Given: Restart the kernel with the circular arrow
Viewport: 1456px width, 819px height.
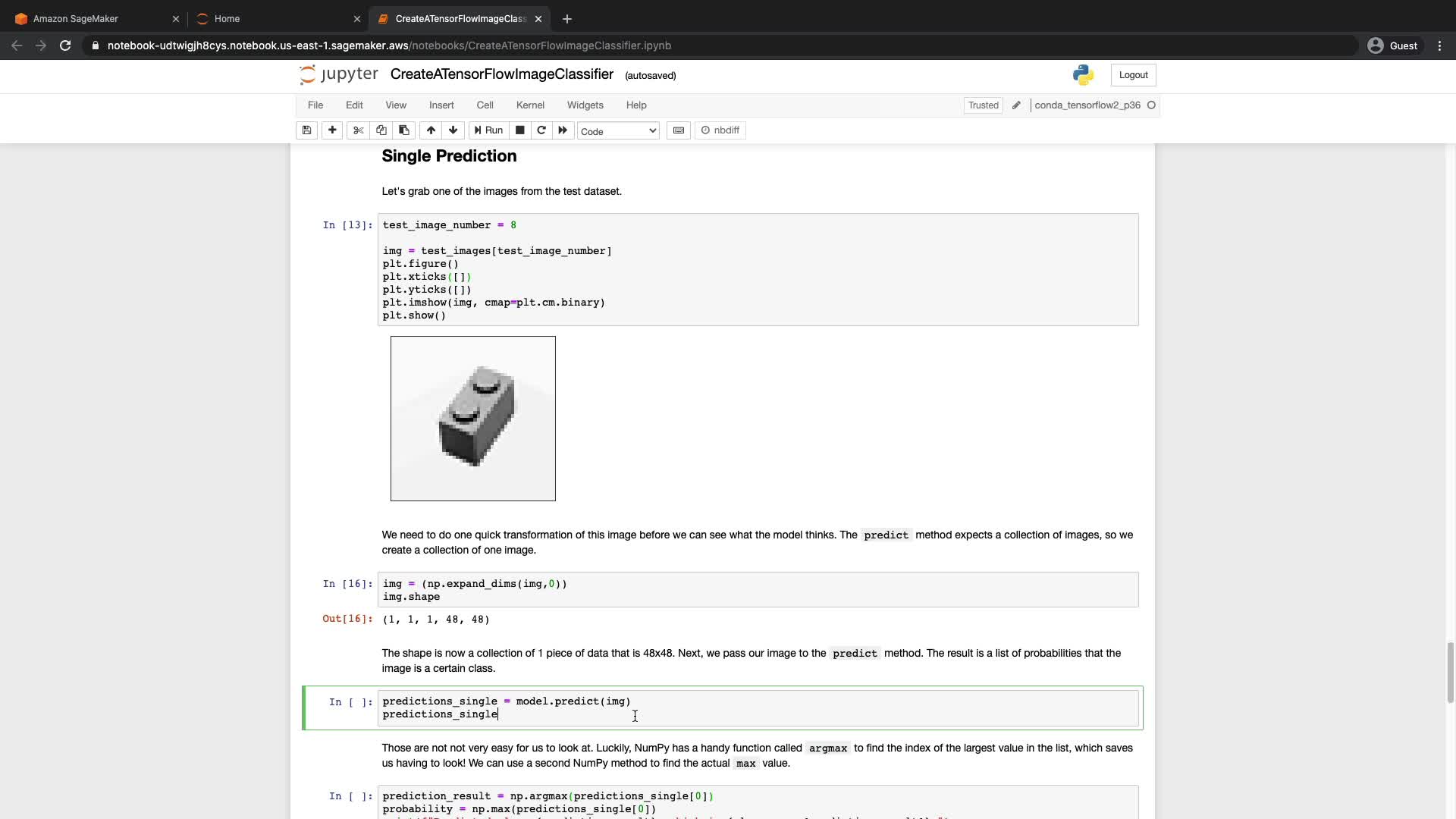Looking at the screenshot, I should tap(541, 130).
